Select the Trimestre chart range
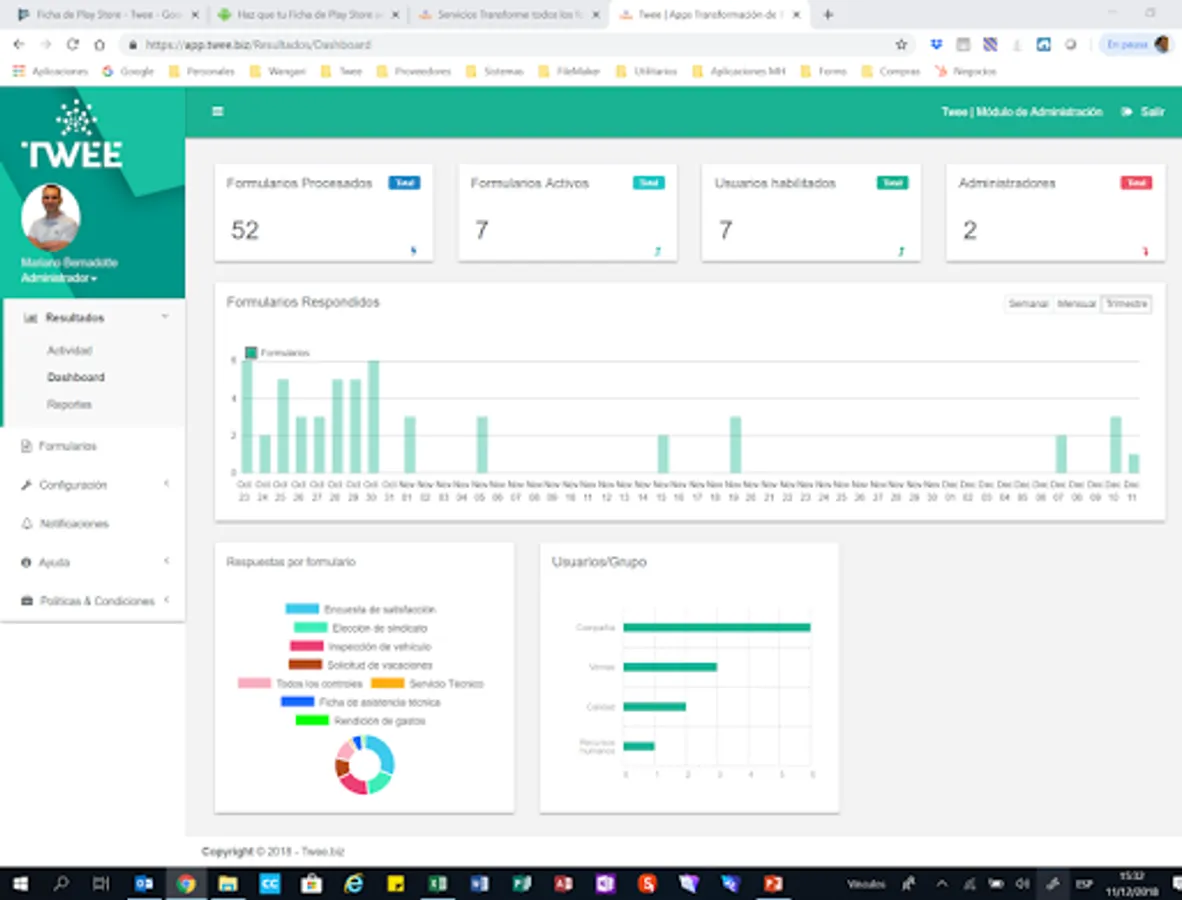Viewport: 1182px width, 900px height. [1126, 304]
